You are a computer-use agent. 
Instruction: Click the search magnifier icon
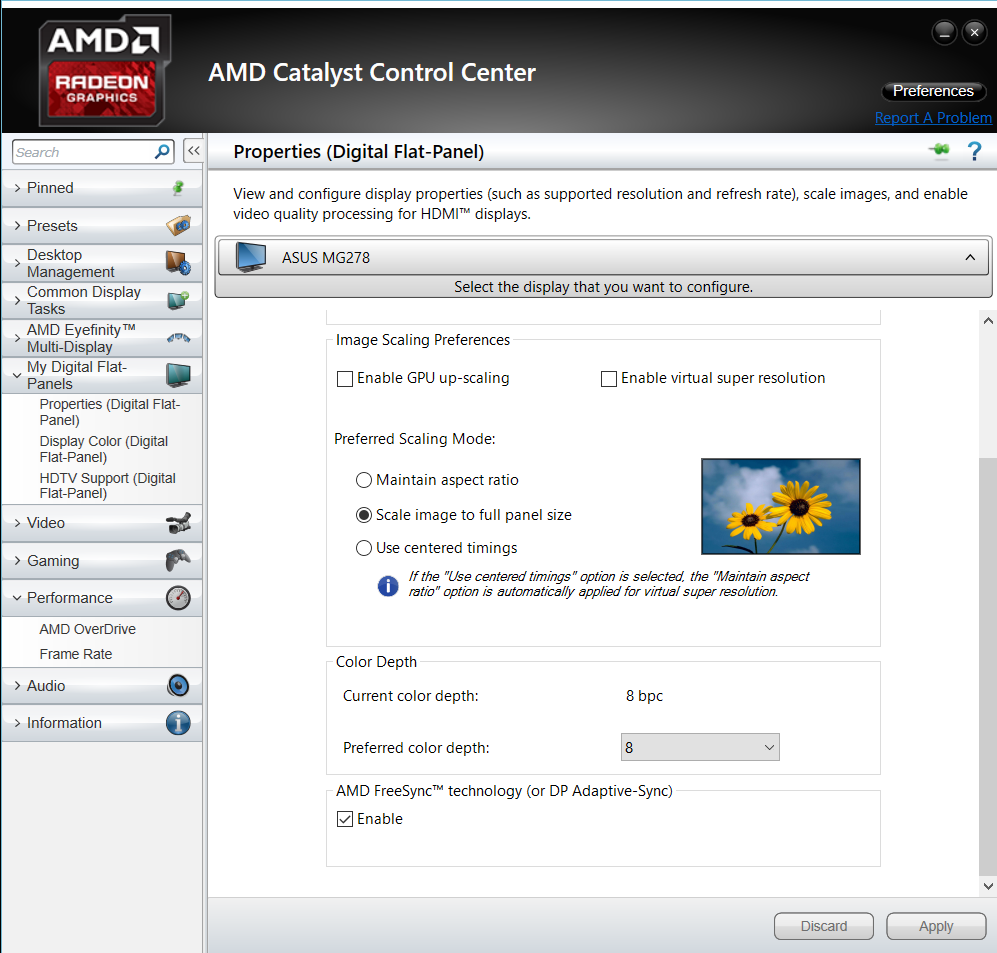[162, 151]
